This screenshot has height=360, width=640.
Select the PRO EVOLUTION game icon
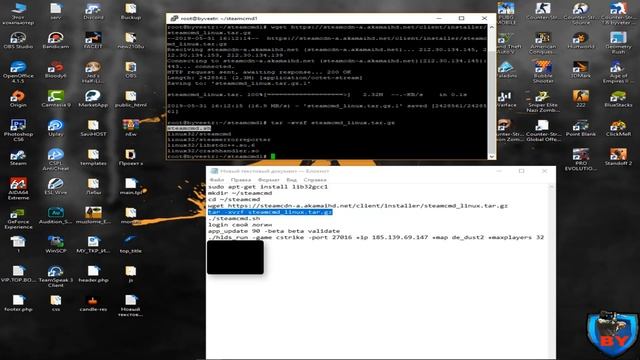(580, 160)
